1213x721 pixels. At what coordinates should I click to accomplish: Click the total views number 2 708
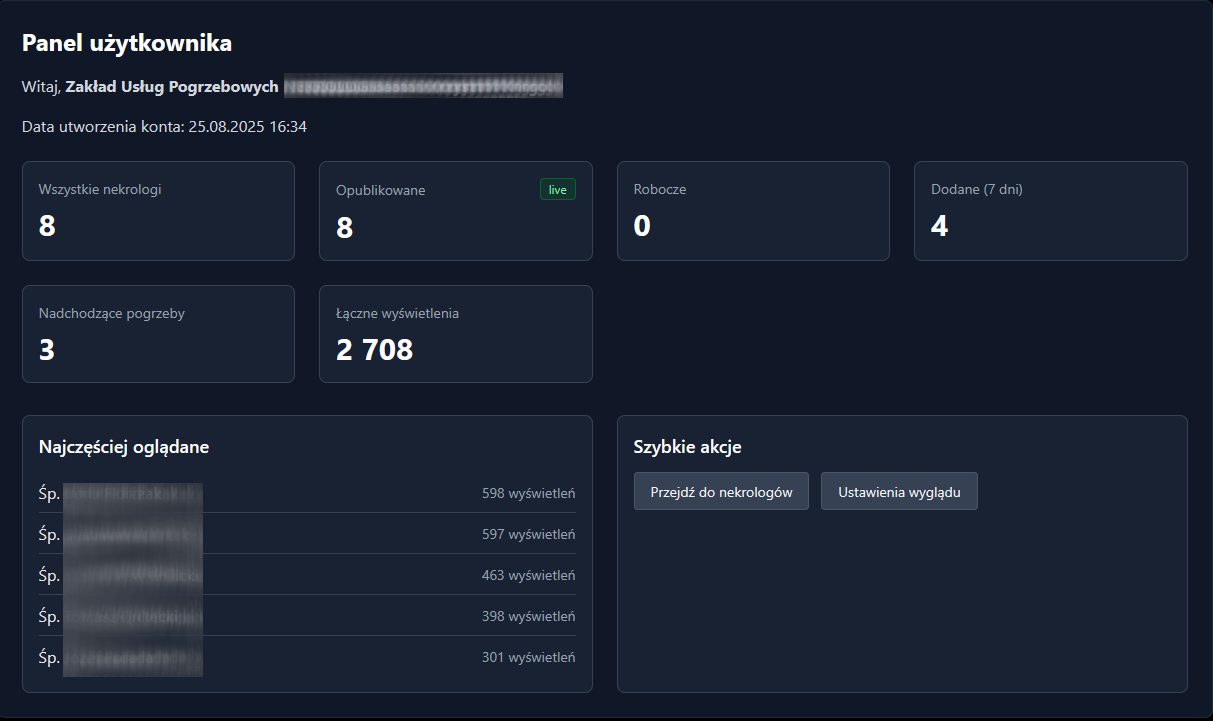375,349
